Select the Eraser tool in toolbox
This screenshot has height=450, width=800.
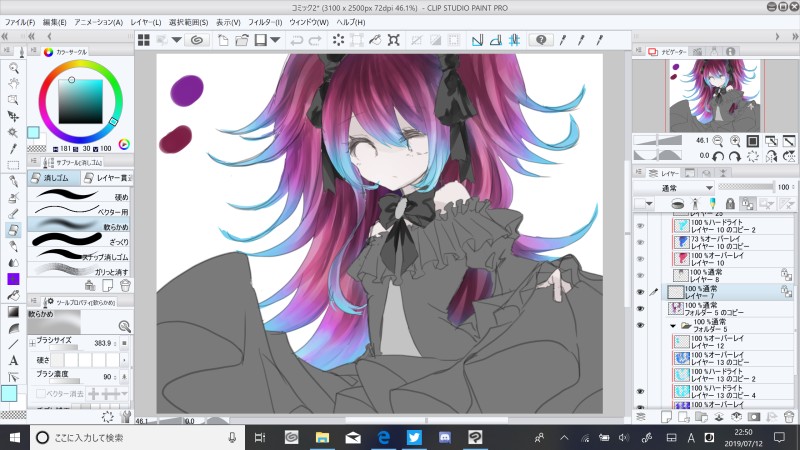pyautogui.click(x=14, y=230)
